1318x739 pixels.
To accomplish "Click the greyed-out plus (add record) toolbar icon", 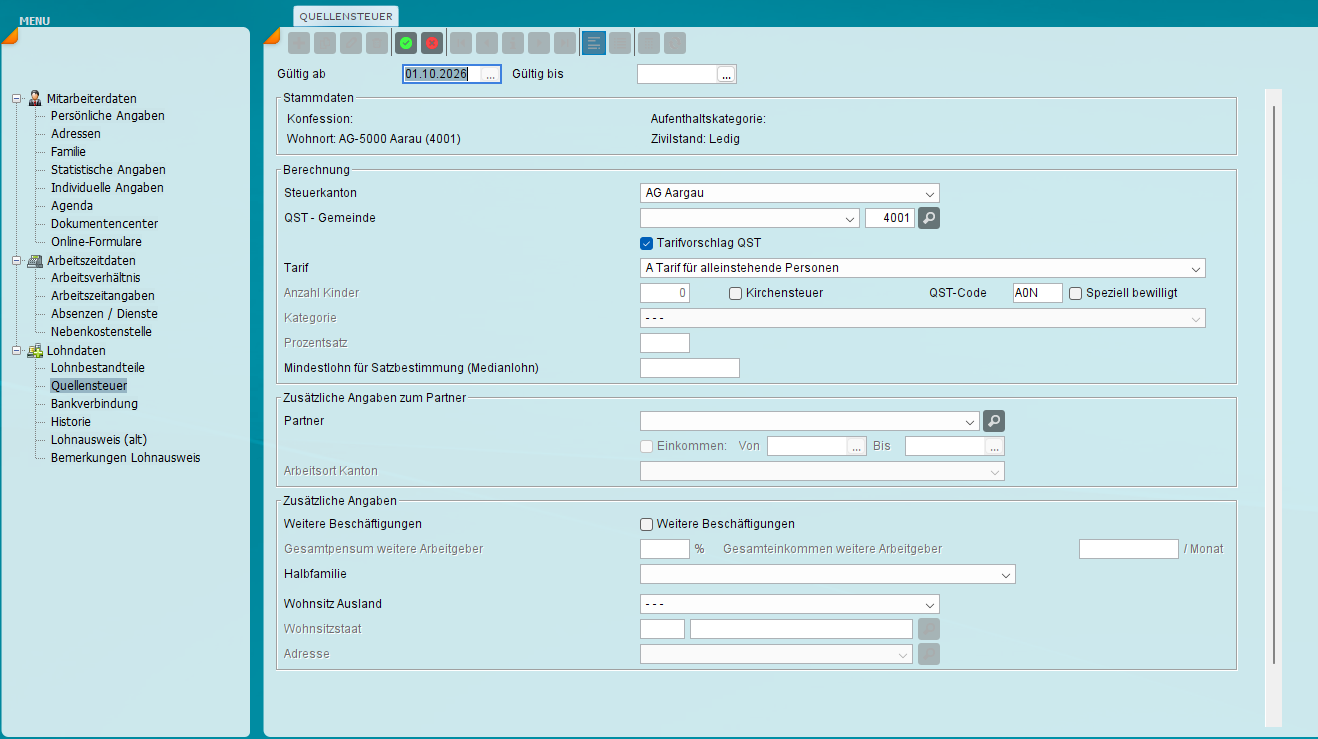I will point(299,43).
